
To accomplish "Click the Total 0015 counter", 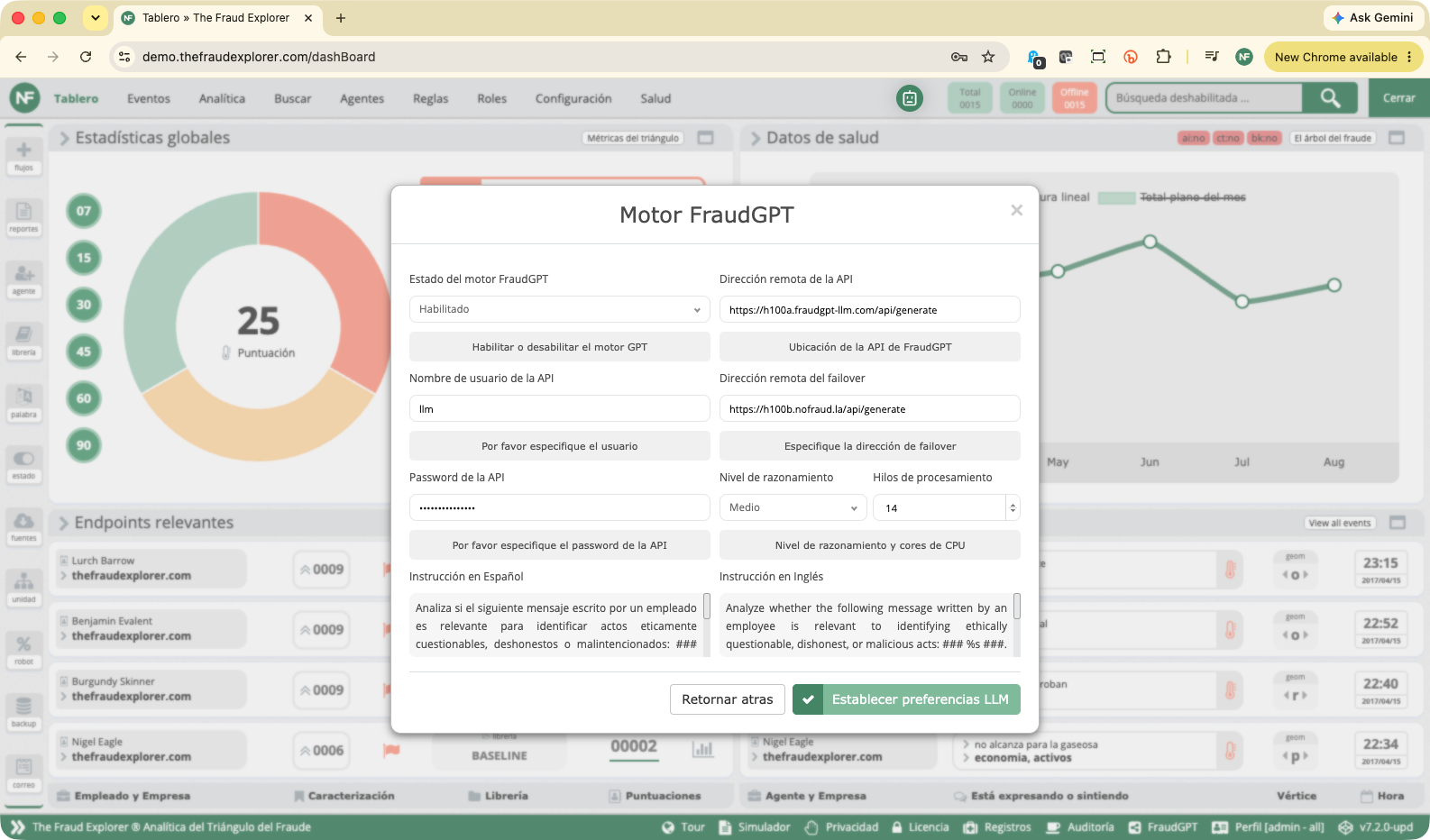I will tap(970, 98).
